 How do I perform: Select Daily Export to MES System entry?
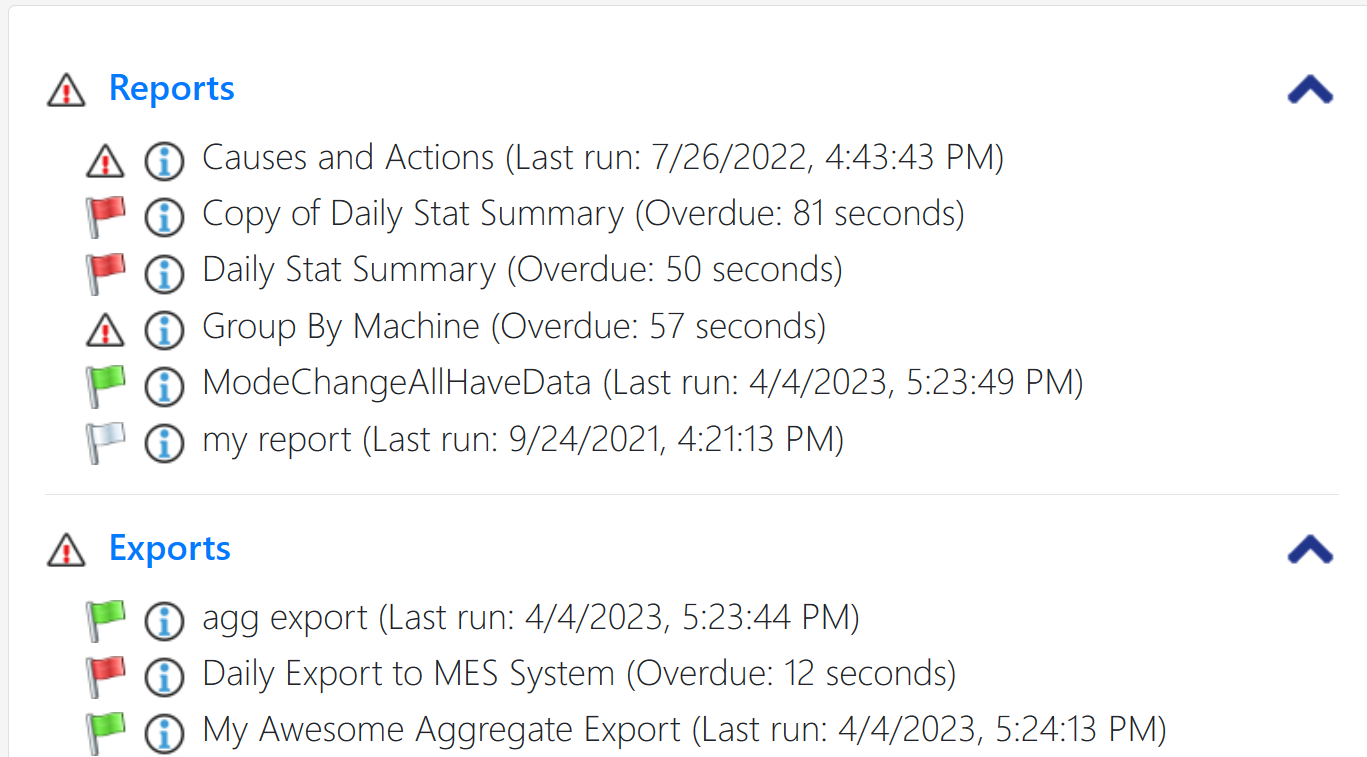pyautogui.click(x=579, y=673)
